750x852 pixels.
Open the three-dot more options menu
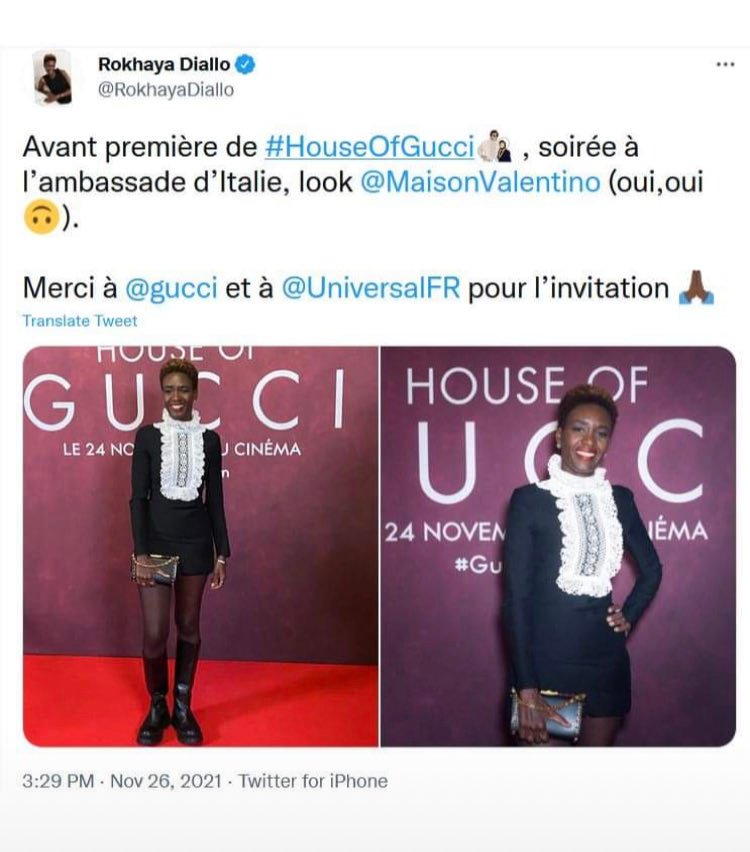[x=725, y=65]
